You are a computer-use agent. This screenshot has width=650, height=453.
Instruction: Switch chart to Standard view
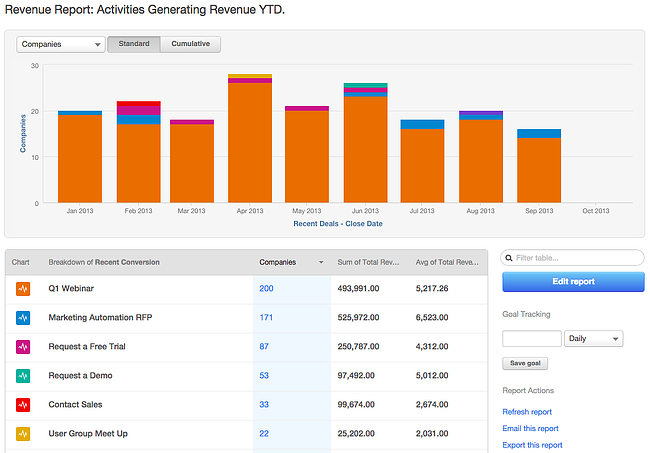pyautogui.click(x=134, y=44)
